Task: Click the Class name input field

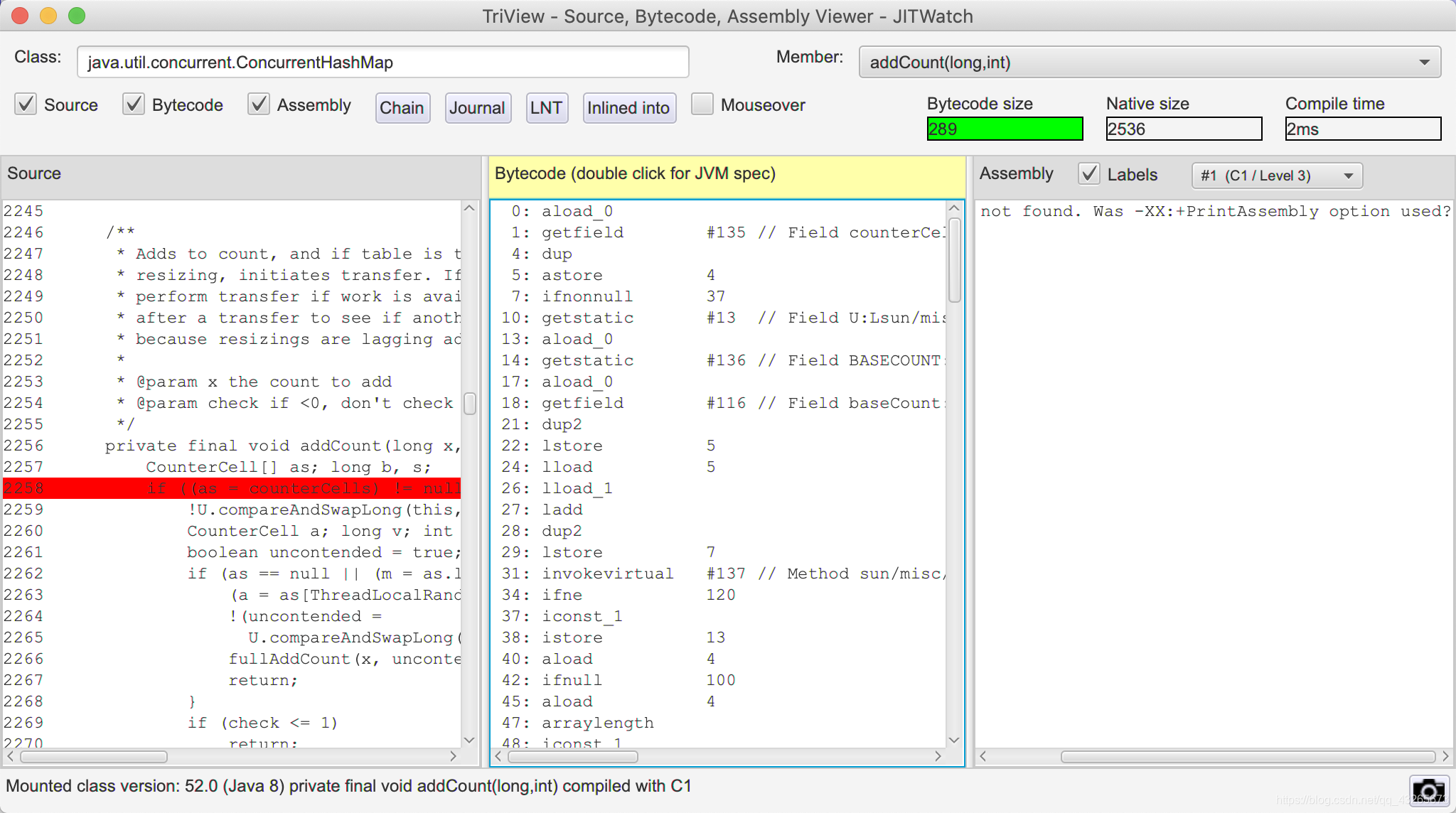Action: (382, 63)
